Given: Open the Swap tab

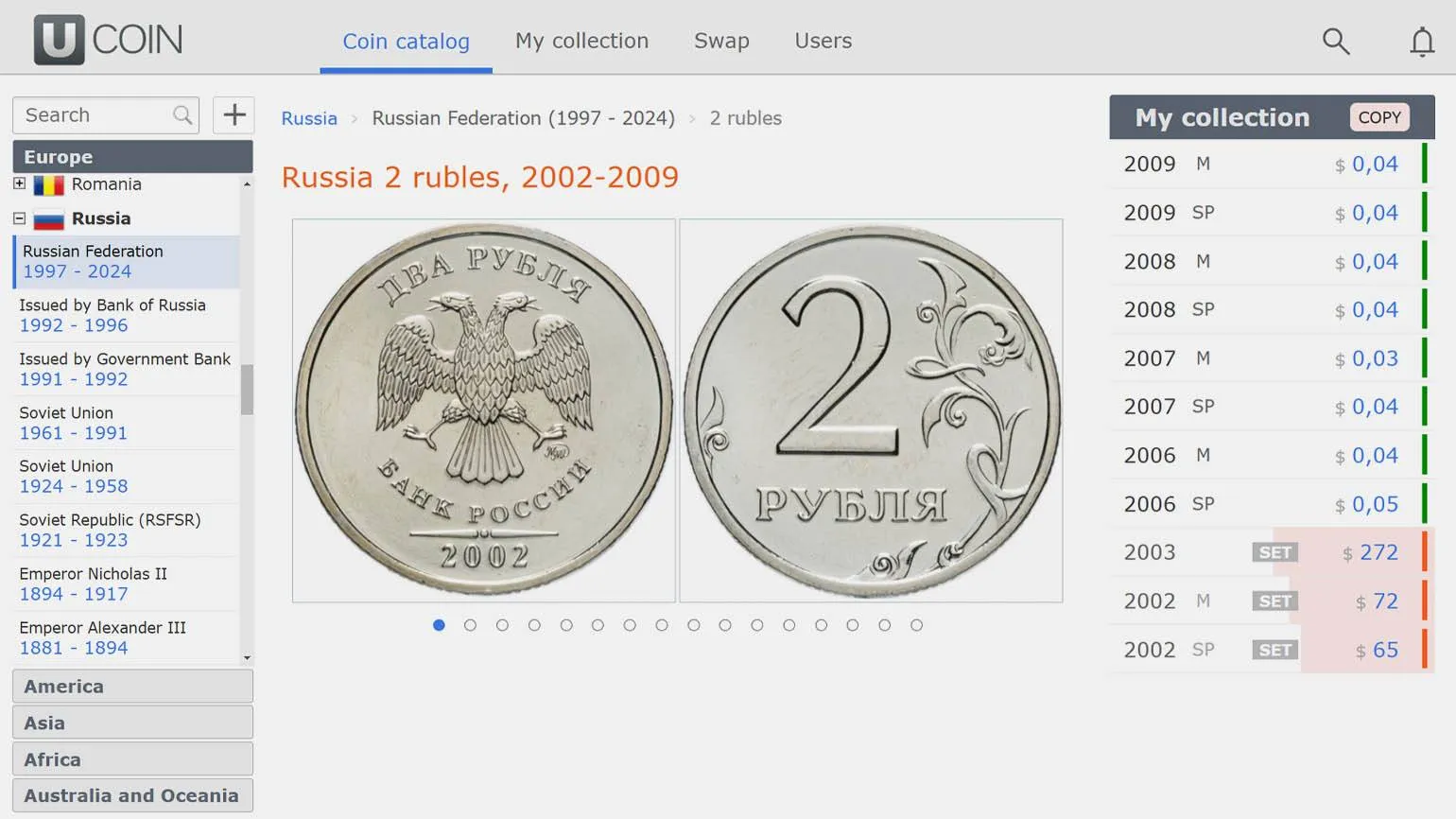Looking at the screenshot, I should [x=721, y=41].
